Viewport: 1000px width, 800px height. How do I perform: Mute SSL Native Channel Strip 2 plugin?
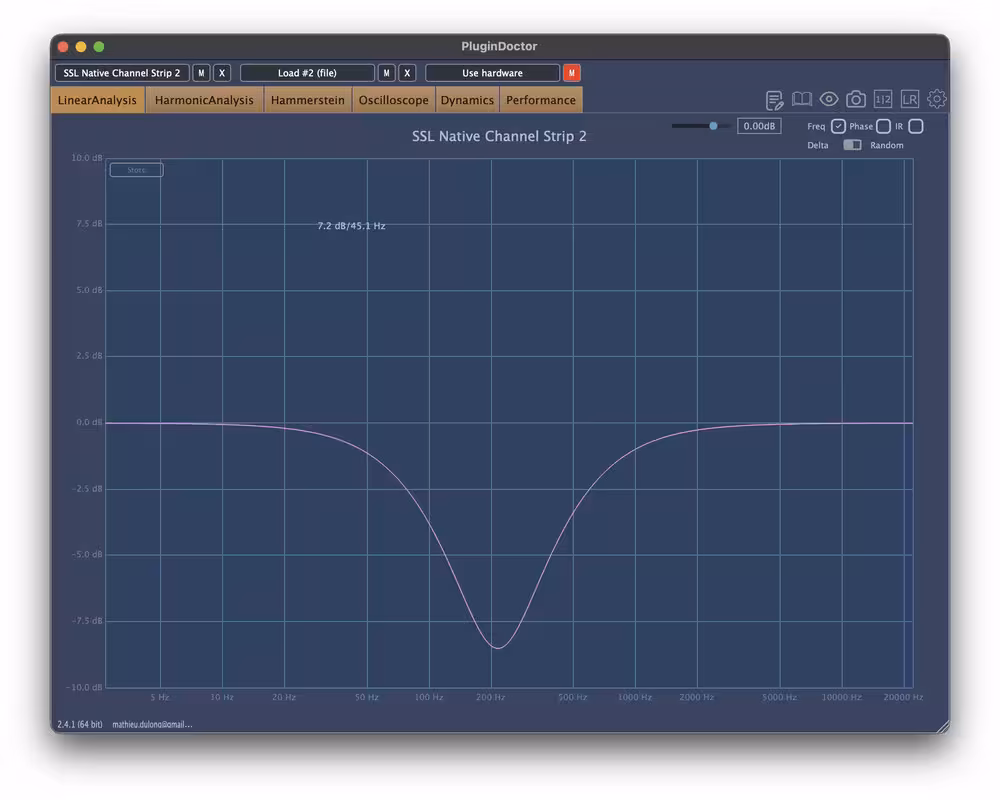pyautogui.click(x=201, y=73)
